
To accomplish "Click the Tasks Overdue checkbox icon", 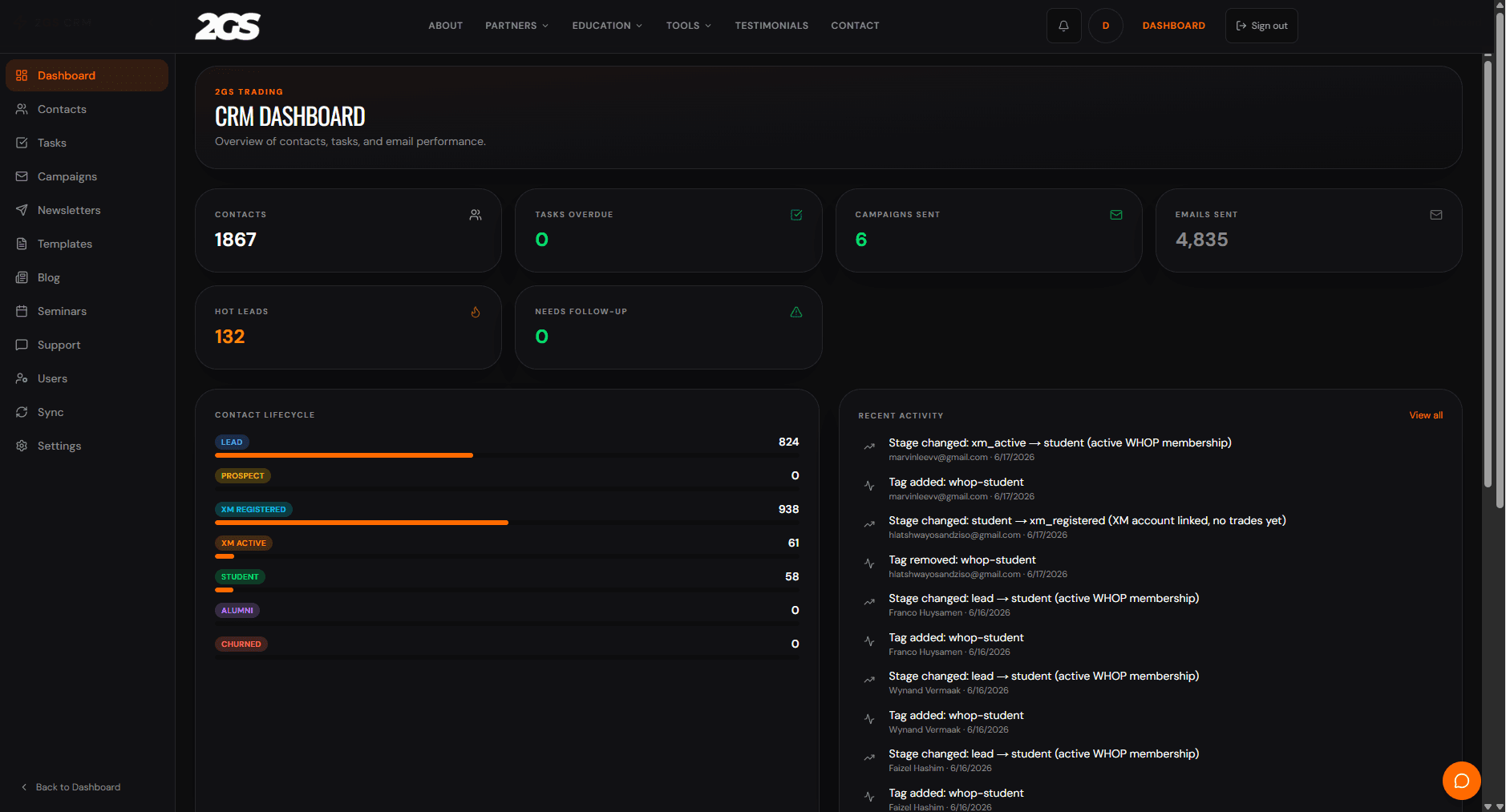I will point(796,215).
